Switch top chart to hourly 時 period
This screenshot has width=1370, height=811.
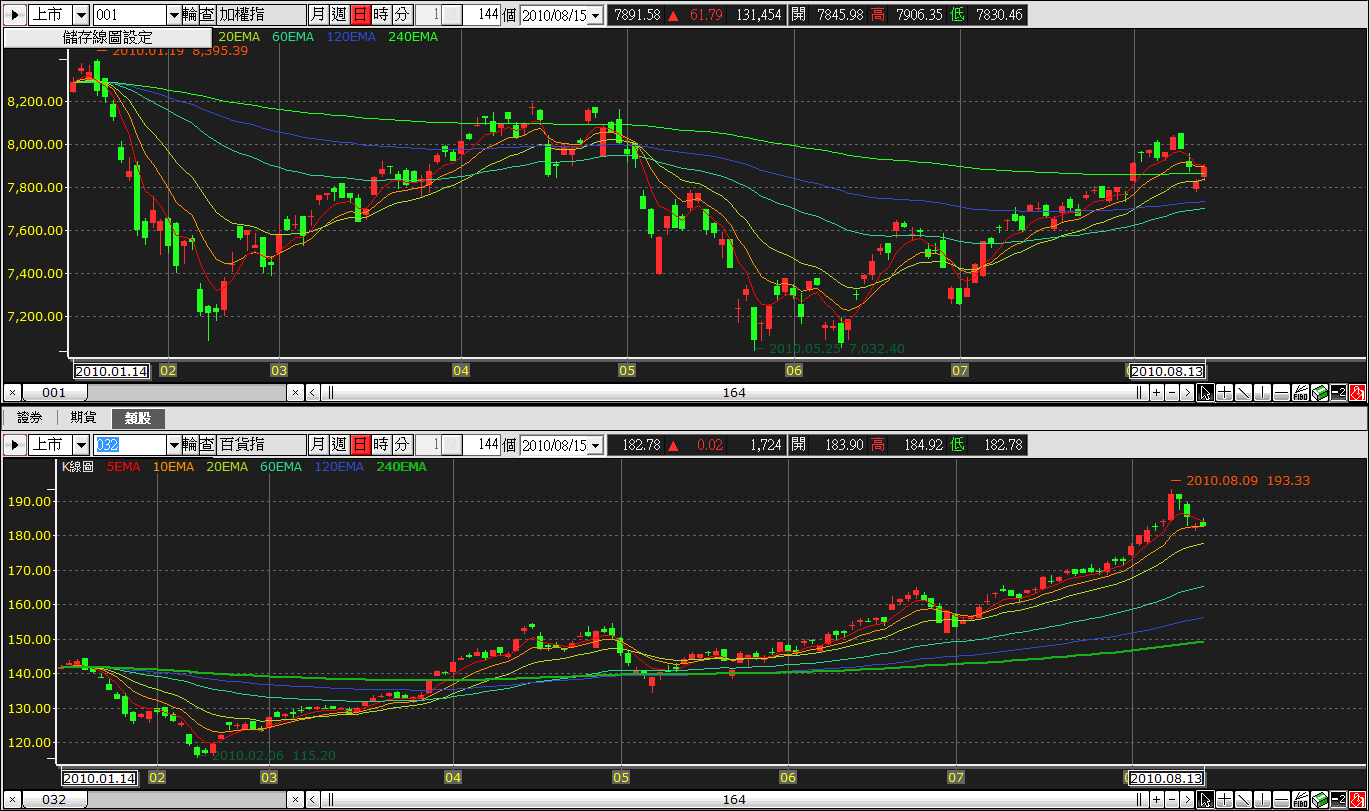[x=381, y=15]
